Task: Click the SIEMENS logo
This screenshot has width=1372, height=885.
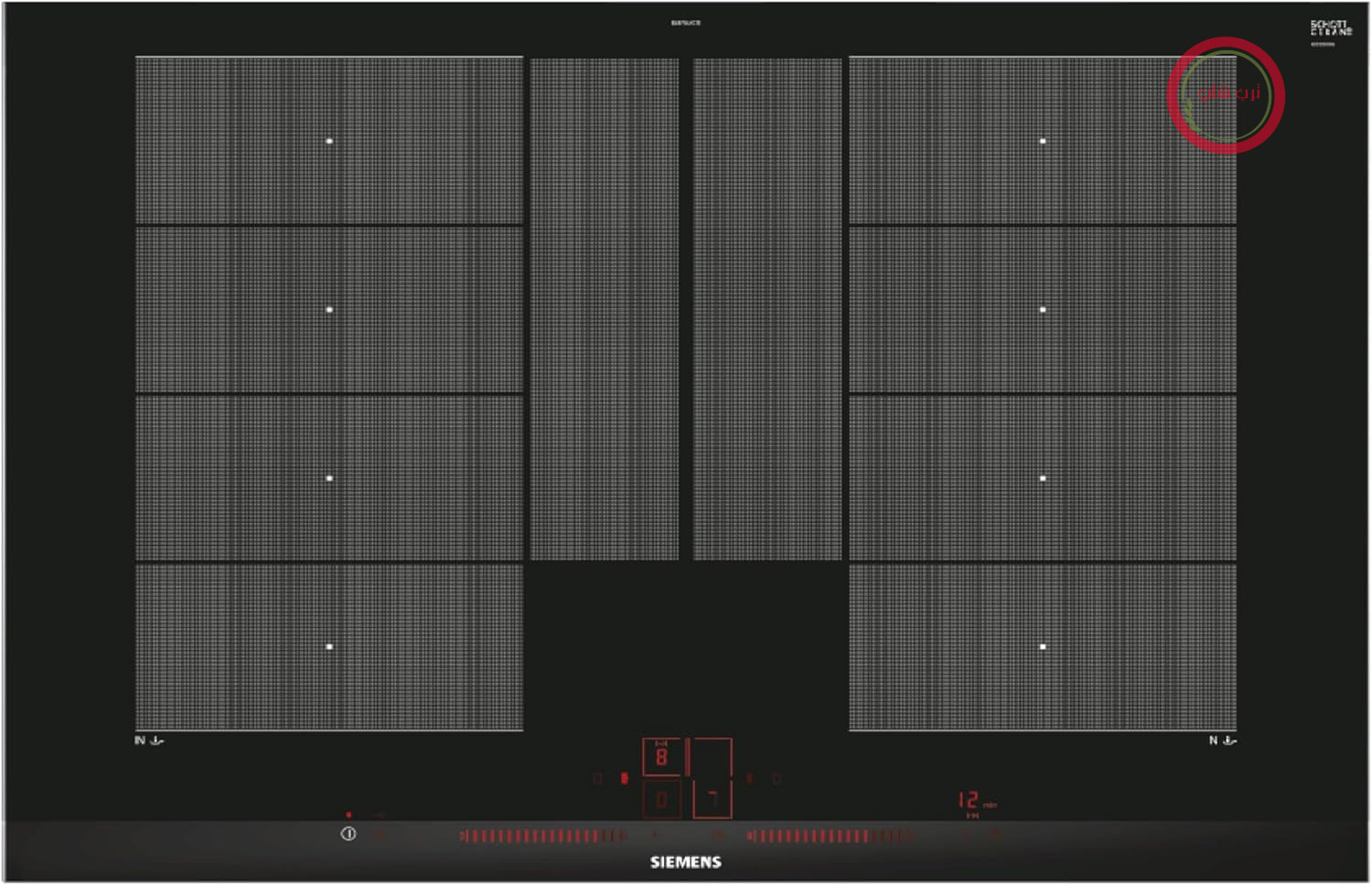Action: pos(686,862)
